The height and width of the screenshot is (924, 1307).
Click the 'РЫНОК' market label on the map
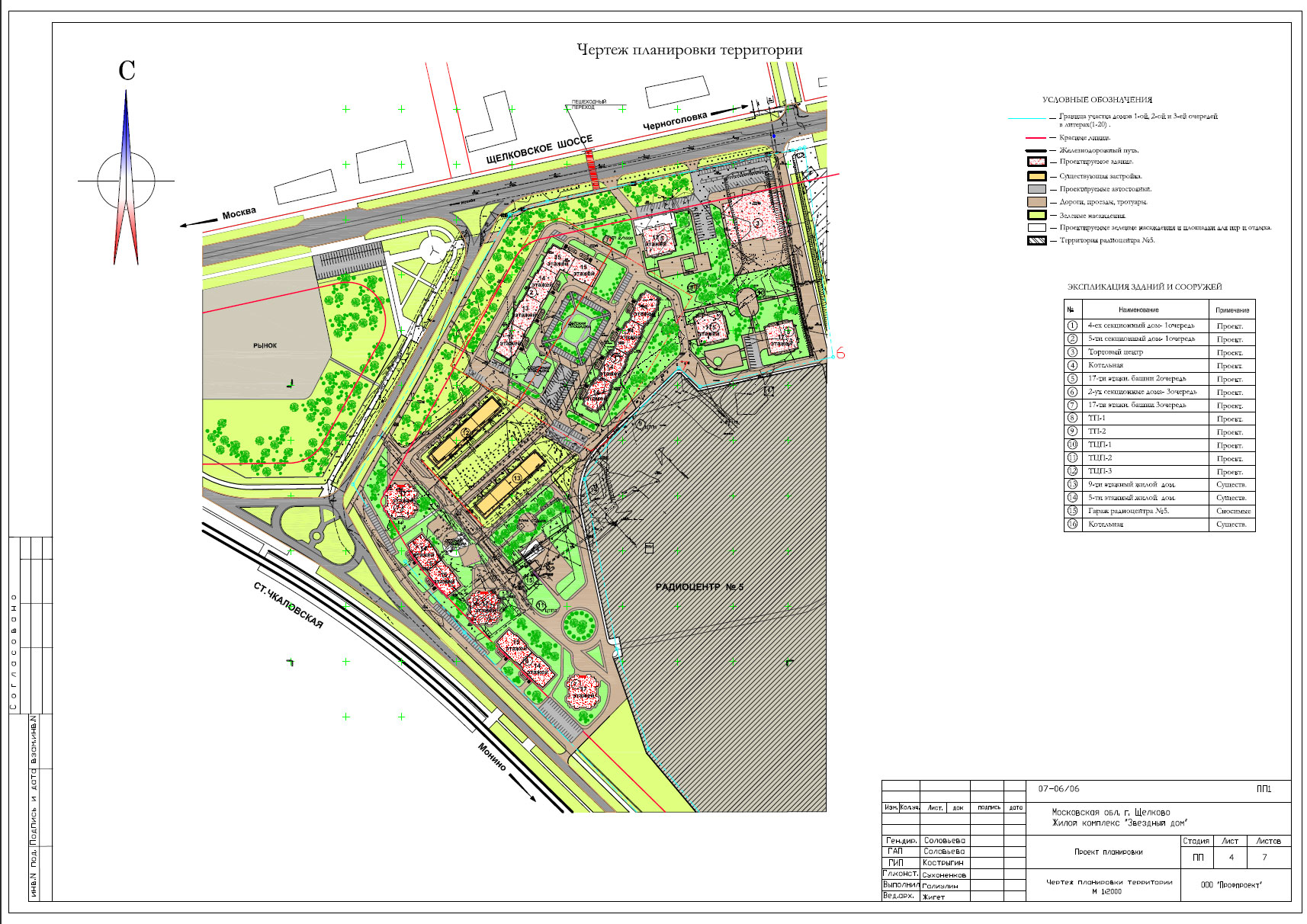(x=265, y=346)
